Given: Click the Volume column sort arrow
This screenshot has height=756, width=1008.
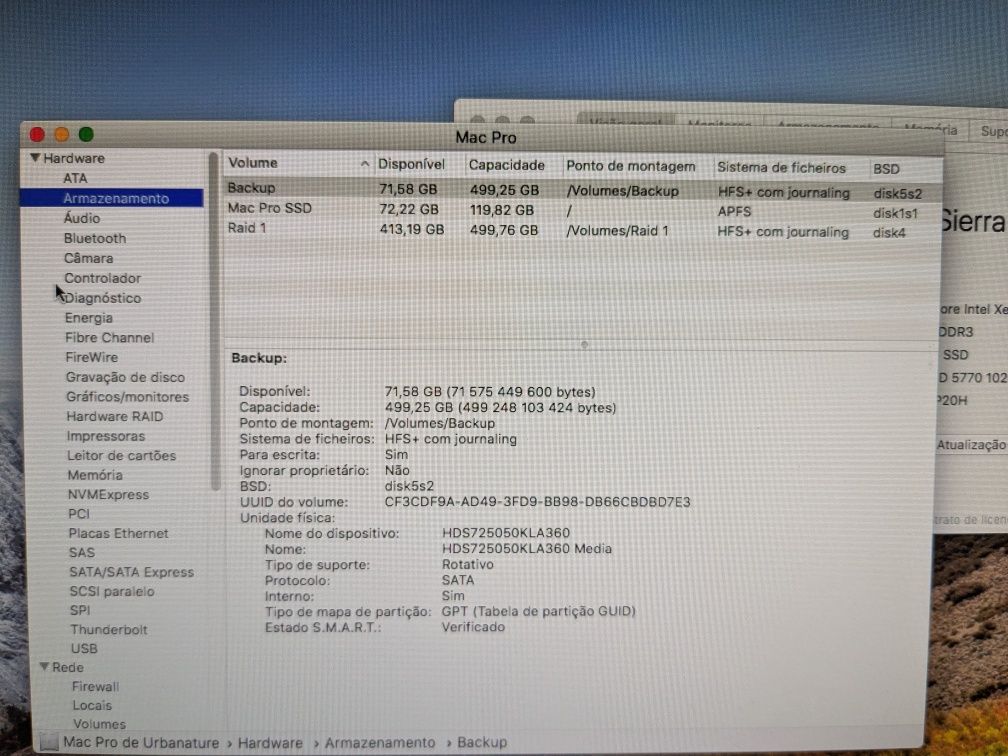Looking at the screenshot, I should 364,164.
